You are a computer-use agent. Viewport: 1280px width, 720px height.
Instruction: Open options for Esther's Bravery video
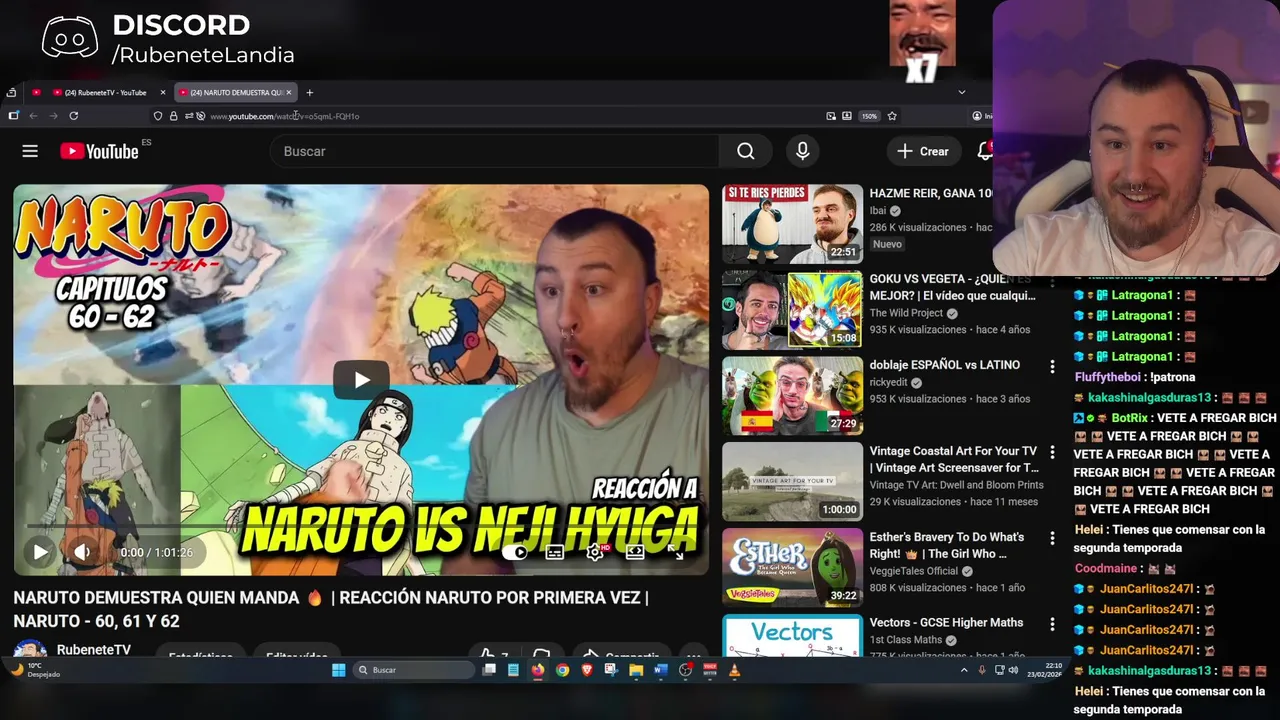pos(1052,539)
